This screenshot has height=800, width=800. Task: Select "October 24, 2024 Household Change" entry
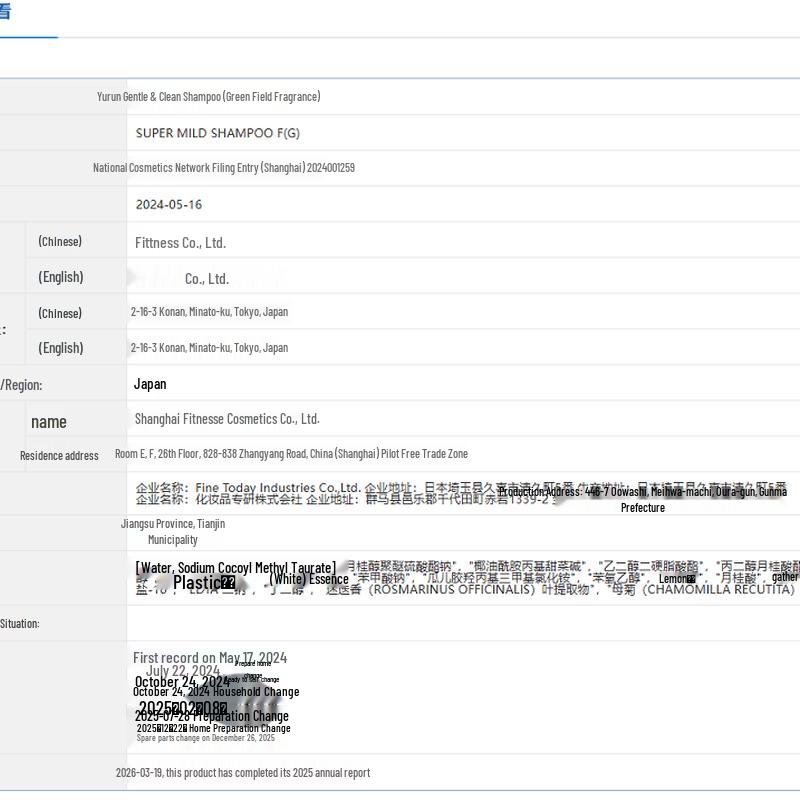coord(216,692)
